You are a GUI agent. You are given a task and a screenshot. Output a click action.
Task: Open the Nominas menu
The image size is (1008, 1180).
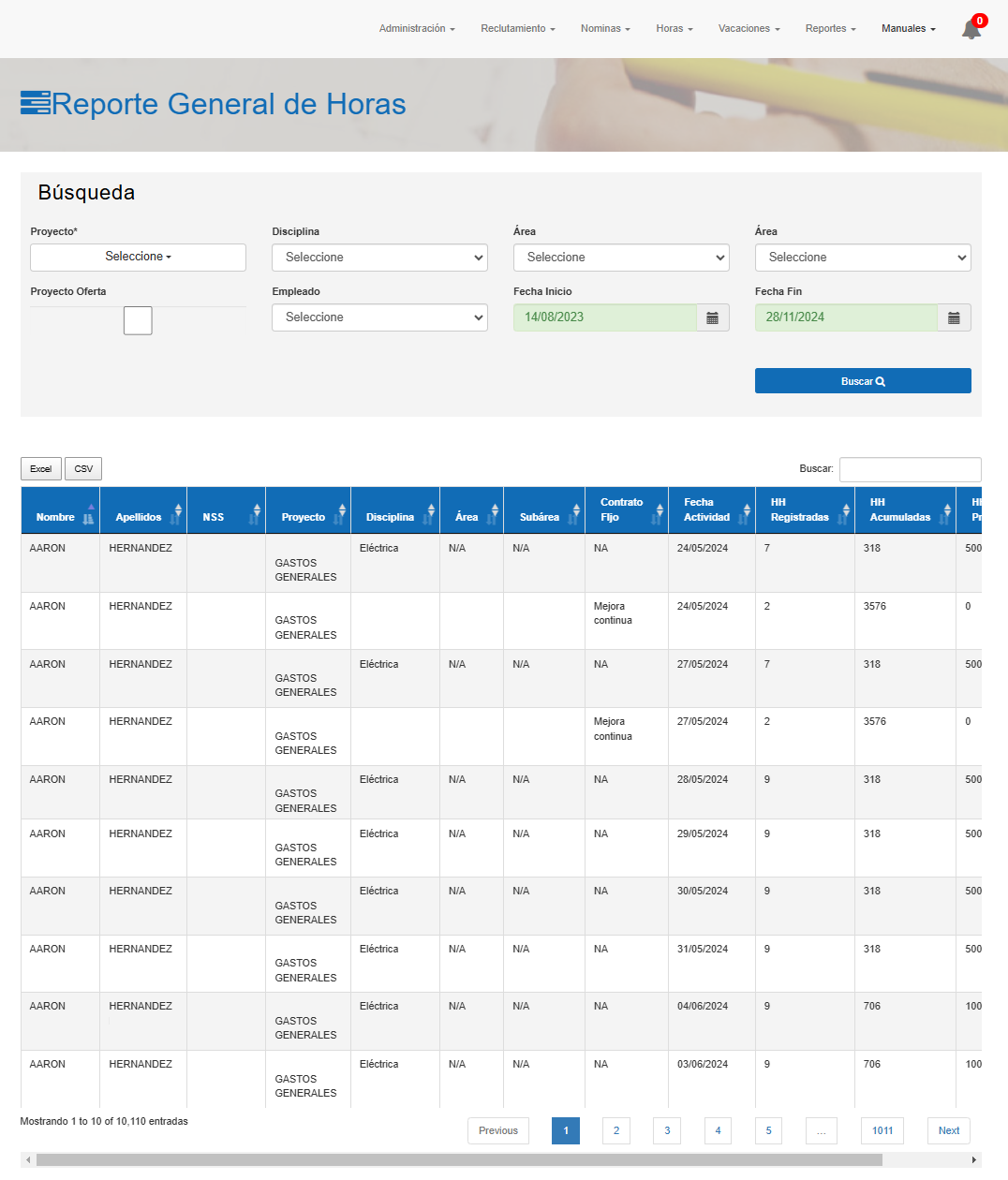click(x=604, y=29)
